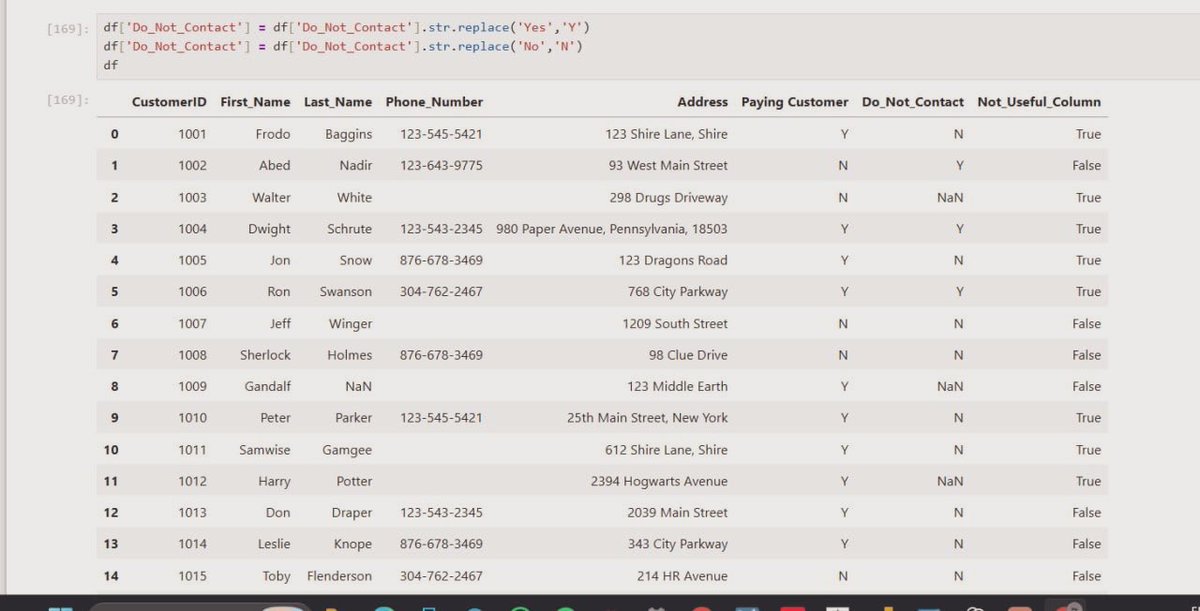Click the Not_Useful_Column header
Viewport: 1200px width, 611px height.
[x=1039, y=102]
